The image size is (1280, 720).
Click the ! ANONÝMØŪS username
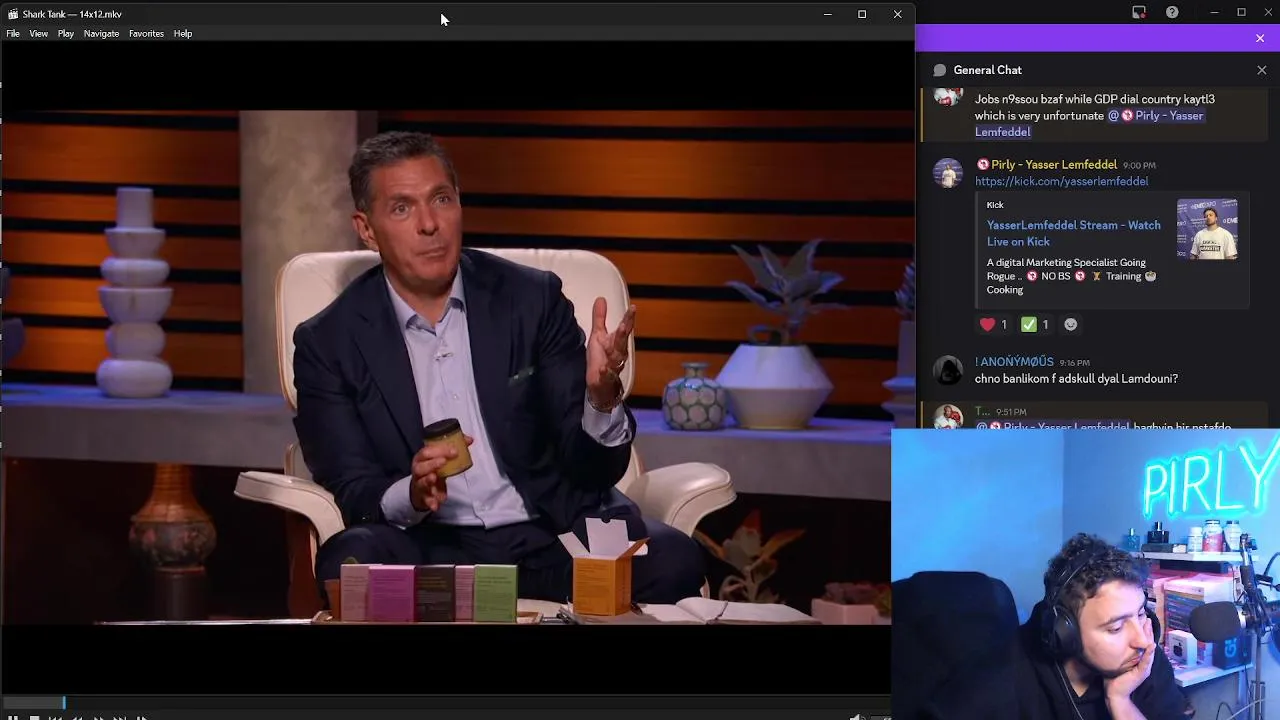point(1014,362)
